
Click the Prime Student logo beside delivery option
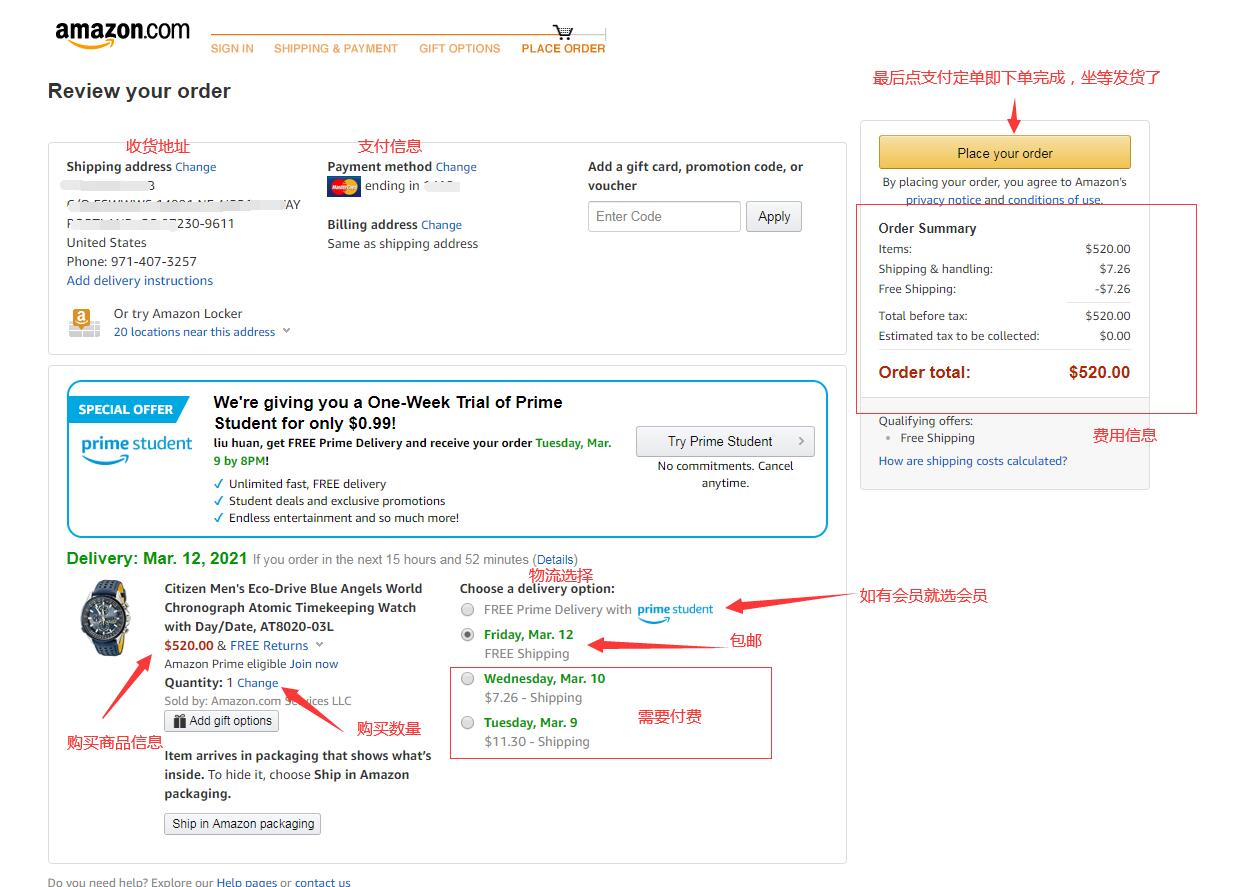(x=675, y=611)
